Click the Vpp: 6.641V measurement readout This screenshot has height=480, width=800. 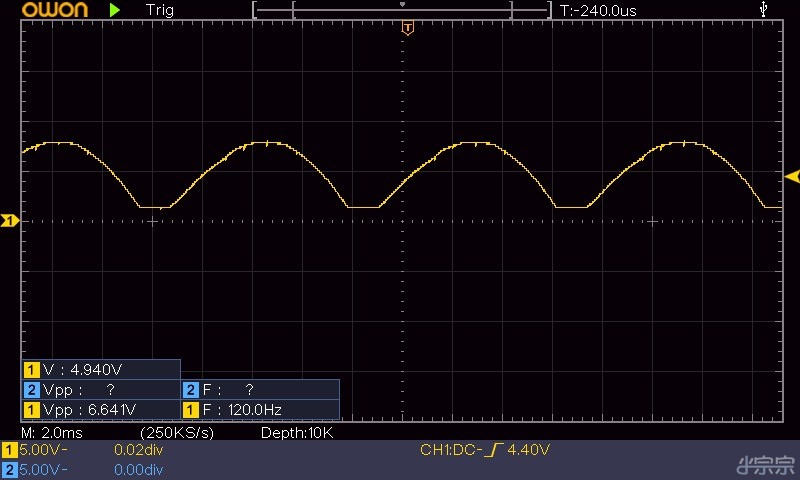pyautogui.click(x=100, y=409)
